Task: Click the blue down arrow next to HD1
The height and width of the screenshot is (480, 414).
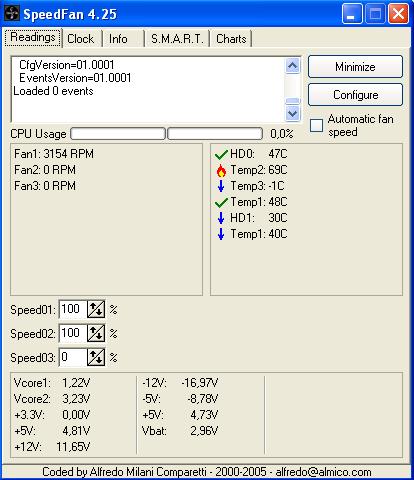Action: (x=221, y=218)
